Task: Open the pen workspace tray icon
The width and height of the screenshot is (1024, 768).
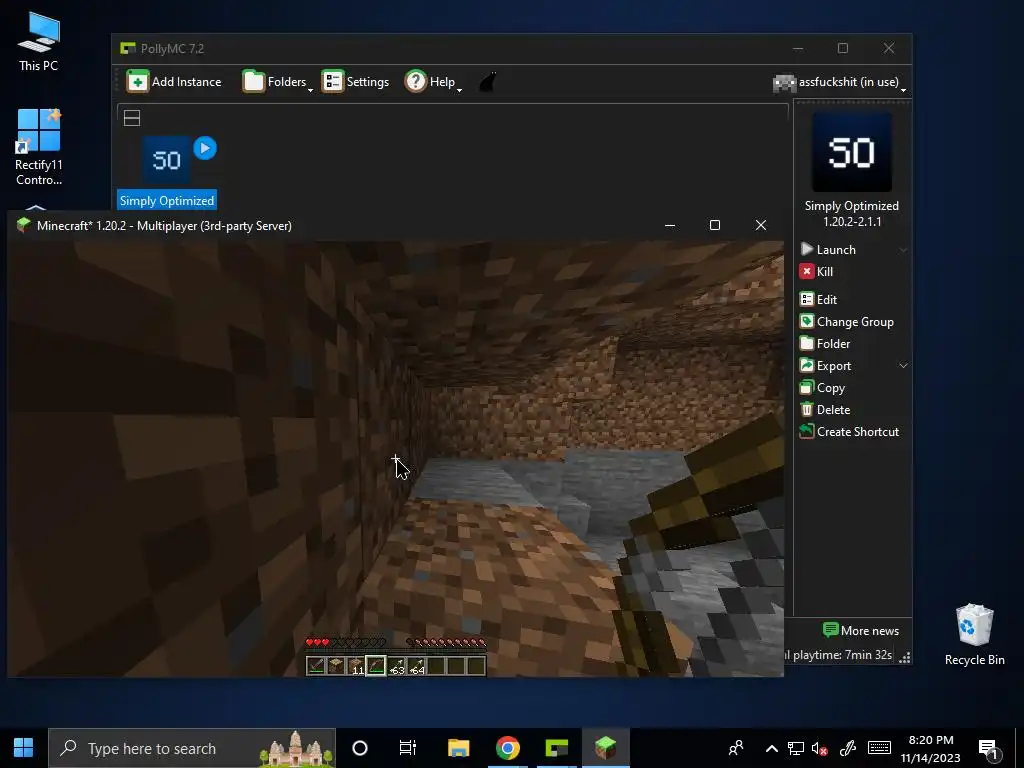Action: click(848, 748)
